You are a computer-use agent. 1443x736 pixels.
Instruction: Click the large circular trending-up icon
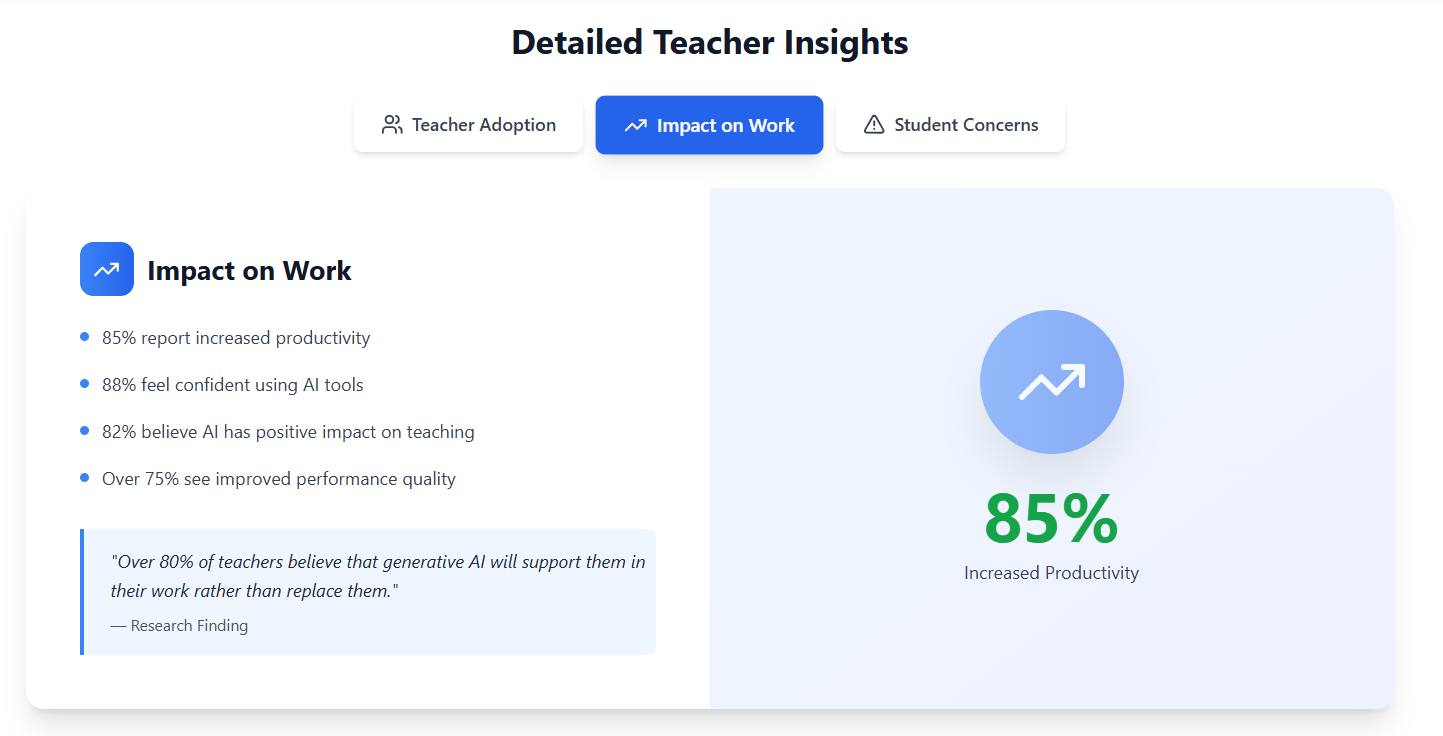(1051, 382)
